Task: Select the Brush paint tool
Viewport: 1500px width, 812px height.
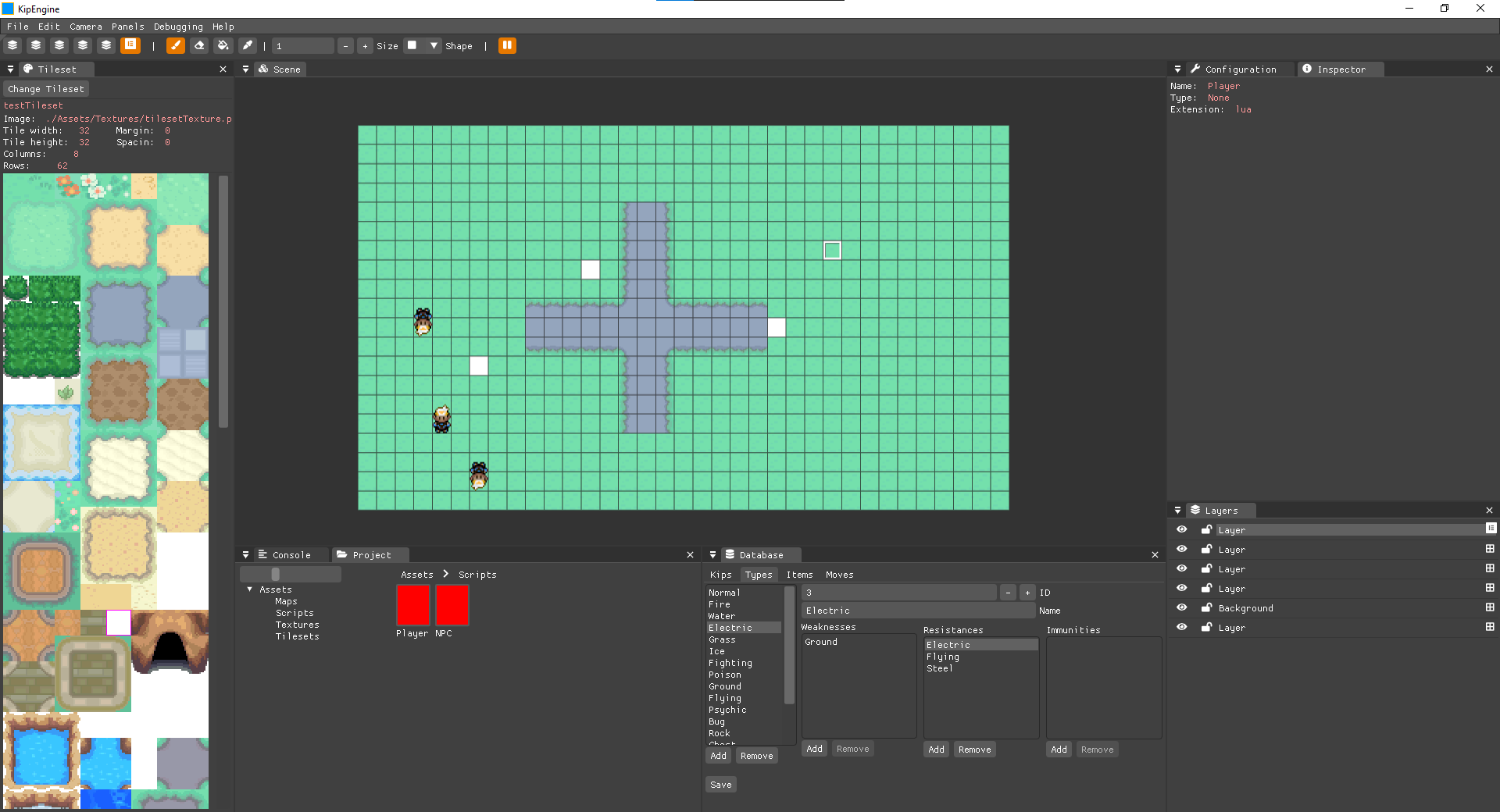Action: 176,45
